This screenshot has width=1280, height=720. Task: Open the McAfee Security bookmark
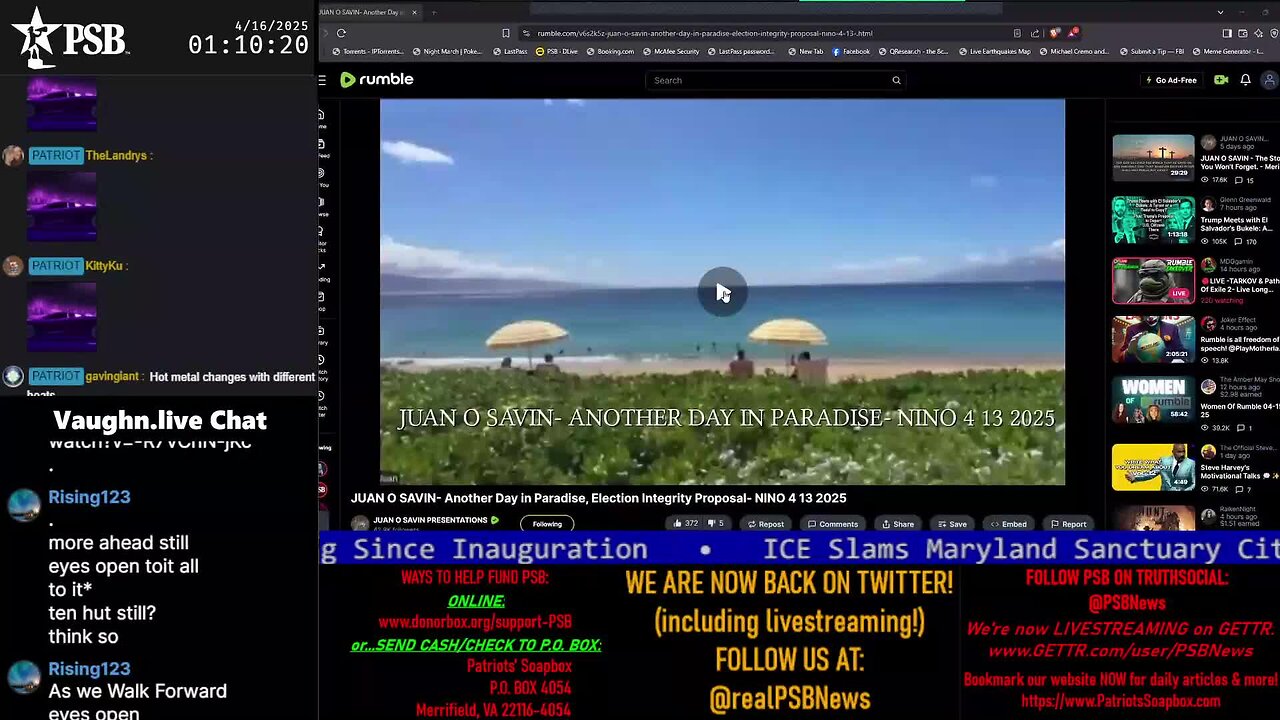click(671, 51)
